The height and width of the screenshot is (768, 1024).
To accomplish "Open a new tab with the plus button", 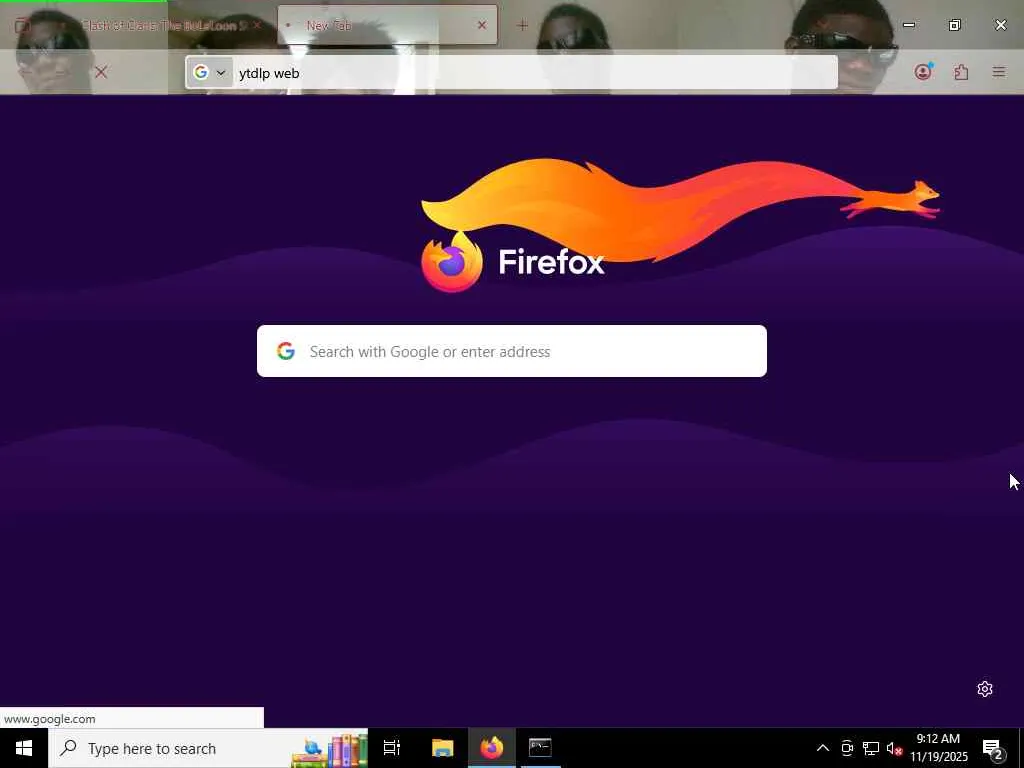I will [522, 25].
